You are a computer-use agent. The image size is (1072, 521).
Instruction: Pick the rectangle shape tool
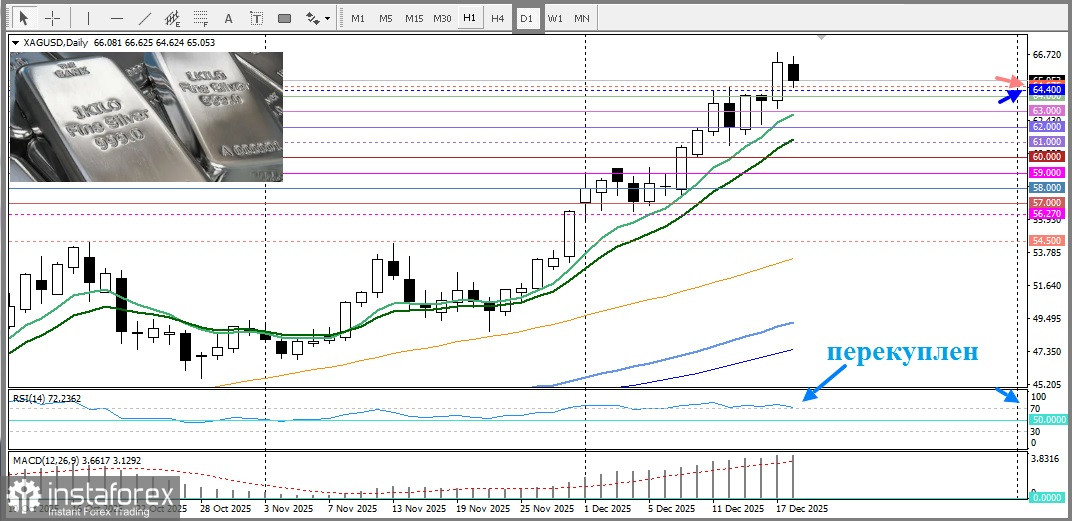coord(285,18)
